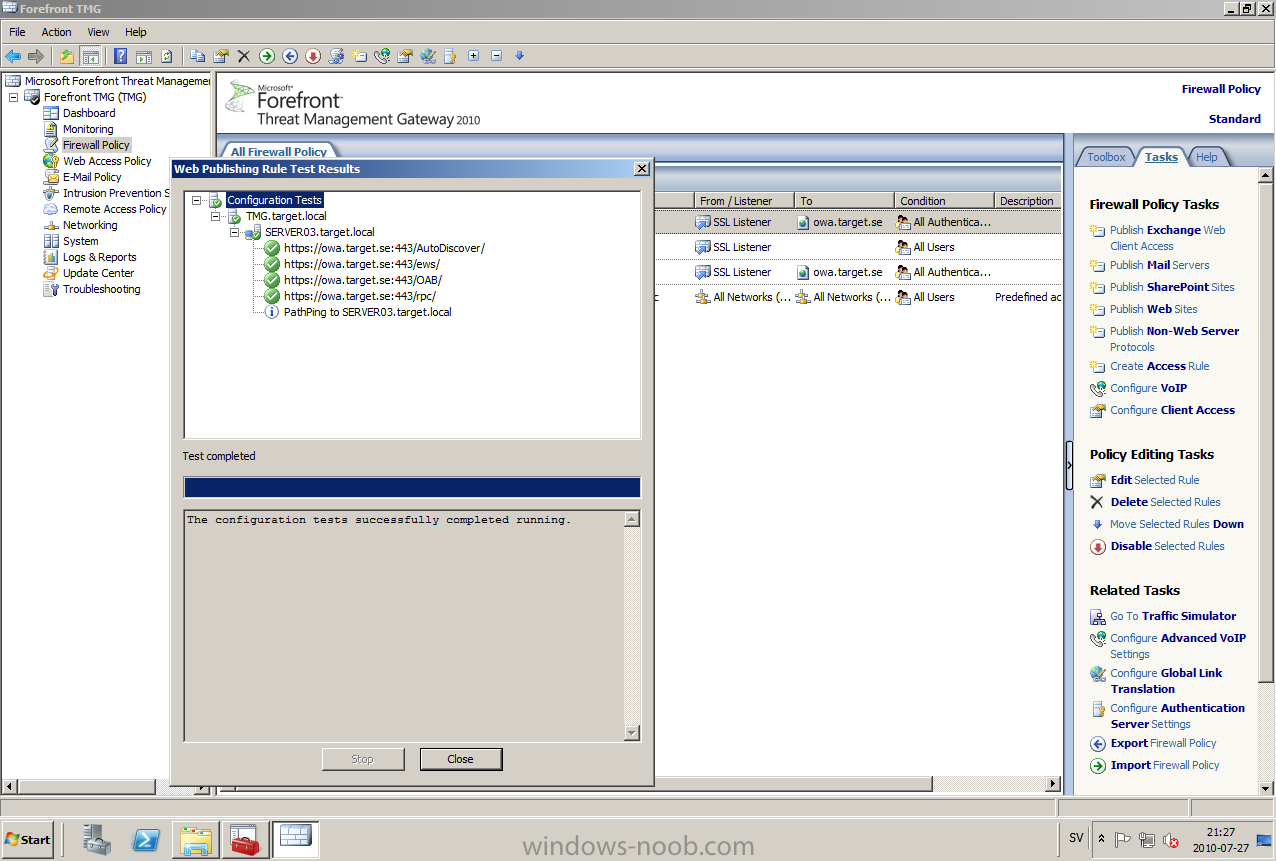
Task: Click the Dashboard icon in the console tree
Action: click(51, 113)
